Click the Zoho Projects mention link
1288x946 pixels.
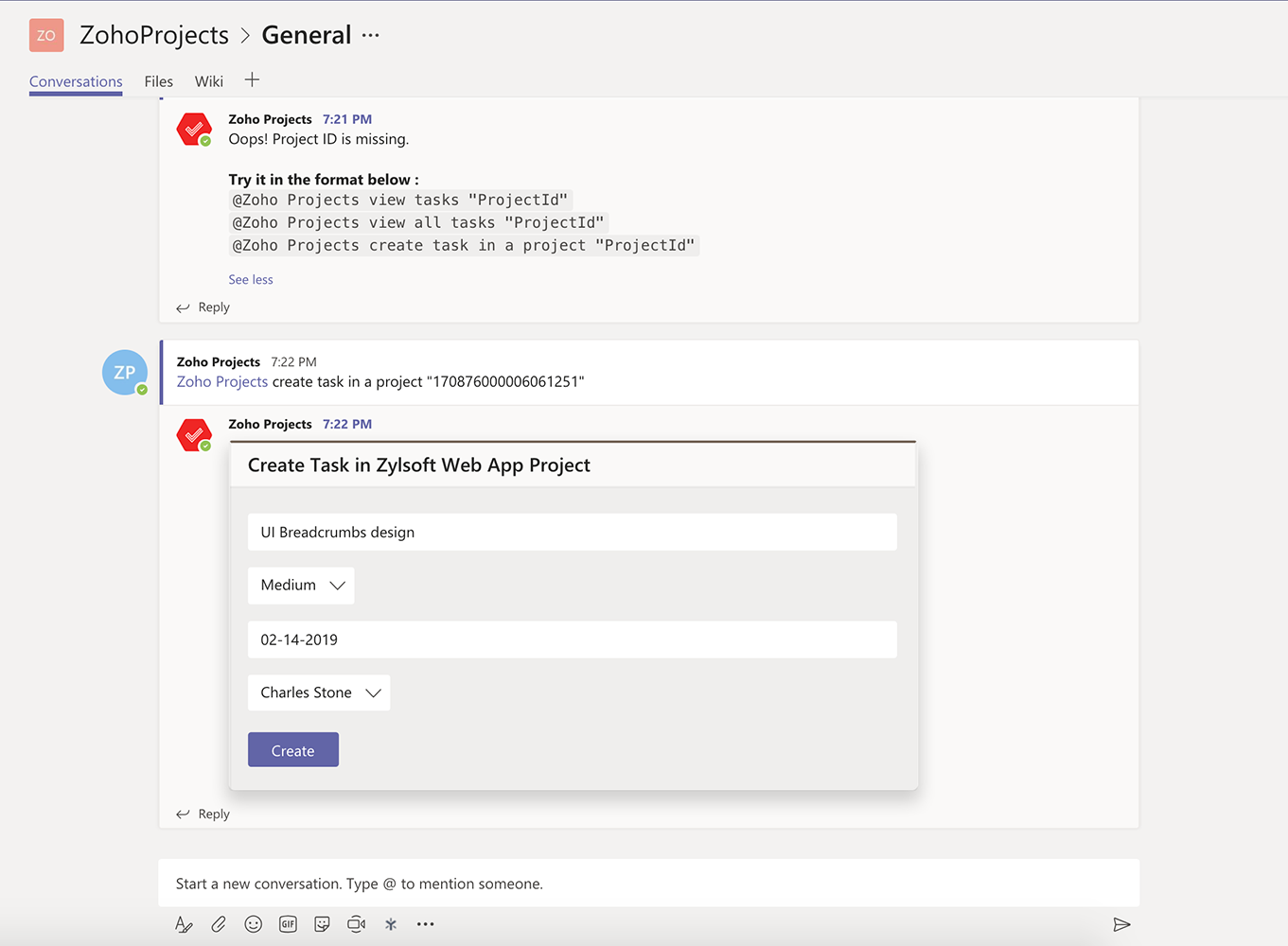click(x=222, y=381)
